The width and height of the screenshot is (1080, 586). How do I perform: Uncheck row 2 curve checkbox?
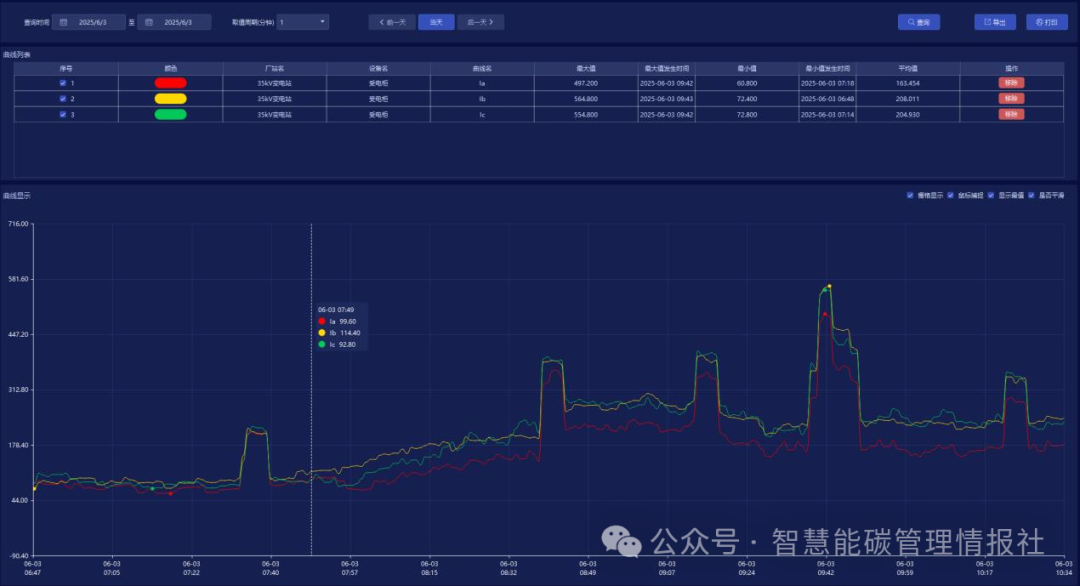tap(63, 98)
